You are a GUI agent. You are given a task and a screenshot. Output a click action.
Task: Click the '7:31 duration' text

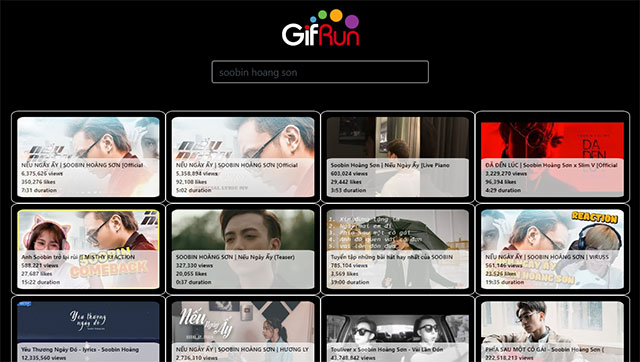[x=39, y=190]
